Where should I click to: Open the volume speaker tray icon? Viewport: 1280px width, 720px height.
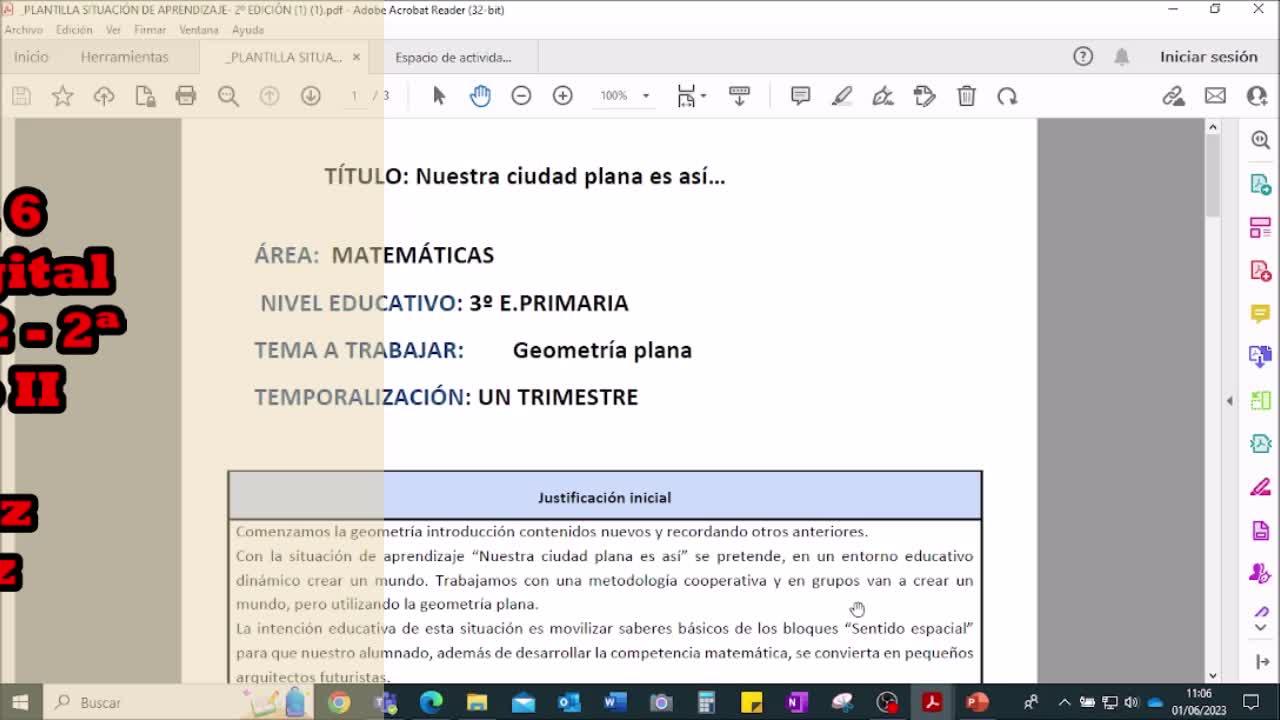point(1131,702)
